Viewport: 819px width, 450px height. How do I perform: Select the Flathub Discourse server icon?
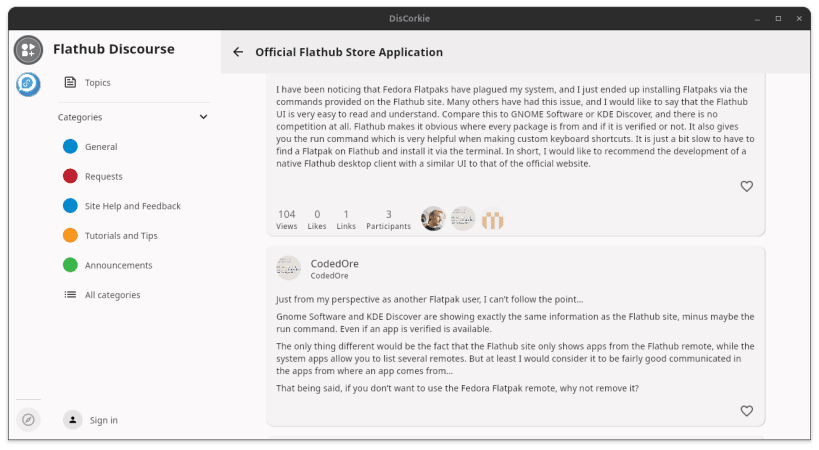pyautogui.click(x=28, y=50)
